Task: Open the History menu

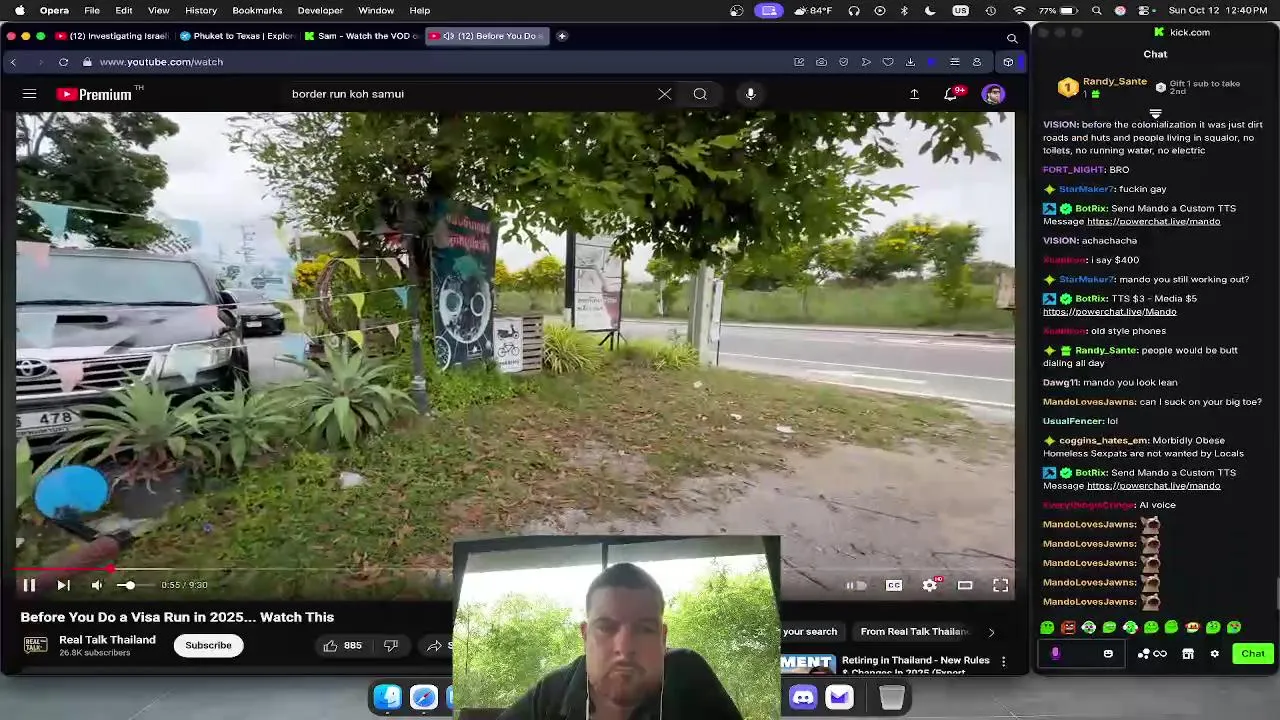Action: pos(201,11)
